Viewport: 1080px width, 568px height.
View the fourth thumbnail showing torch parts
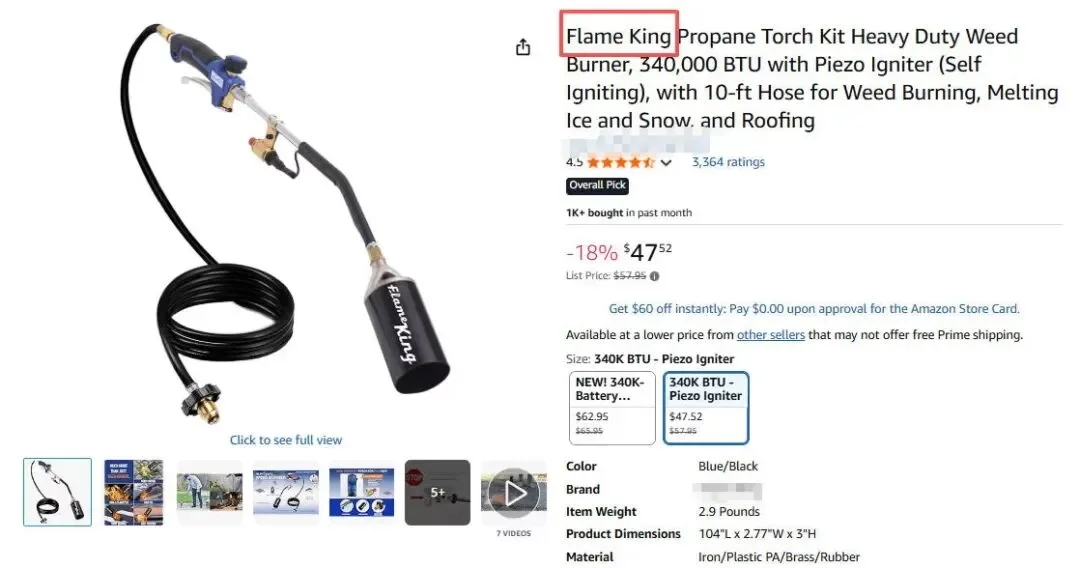click(286, 493)
